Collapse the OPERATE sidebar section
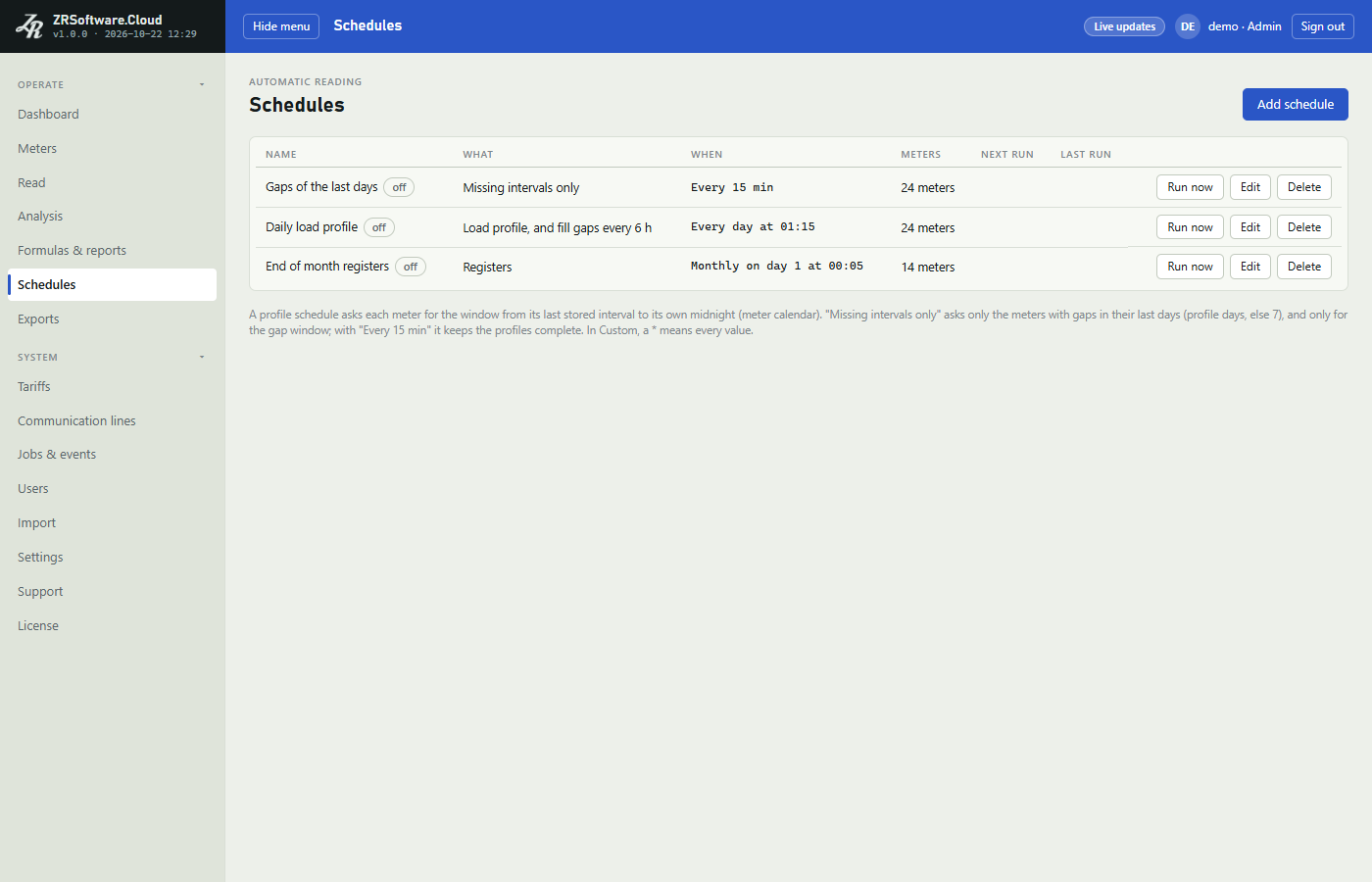Image resolution: width=1372 pixels, height=882 pixels. [x=202, y=84]
